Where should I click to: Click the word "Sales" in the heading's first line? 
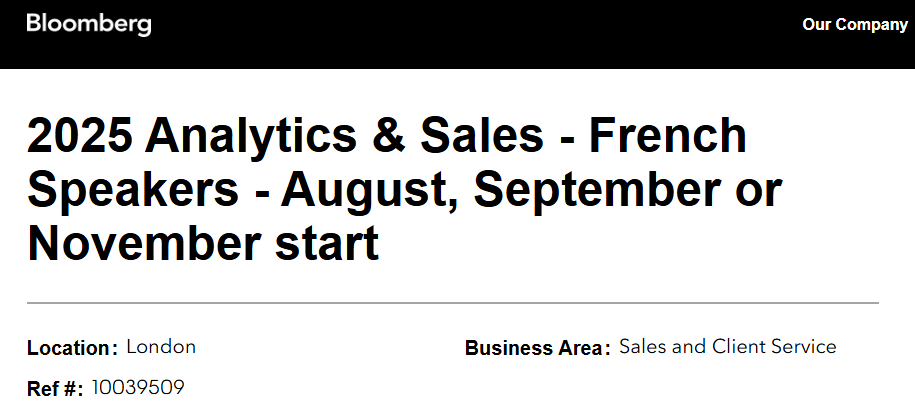pyautogui.click(x=481, y=135)
